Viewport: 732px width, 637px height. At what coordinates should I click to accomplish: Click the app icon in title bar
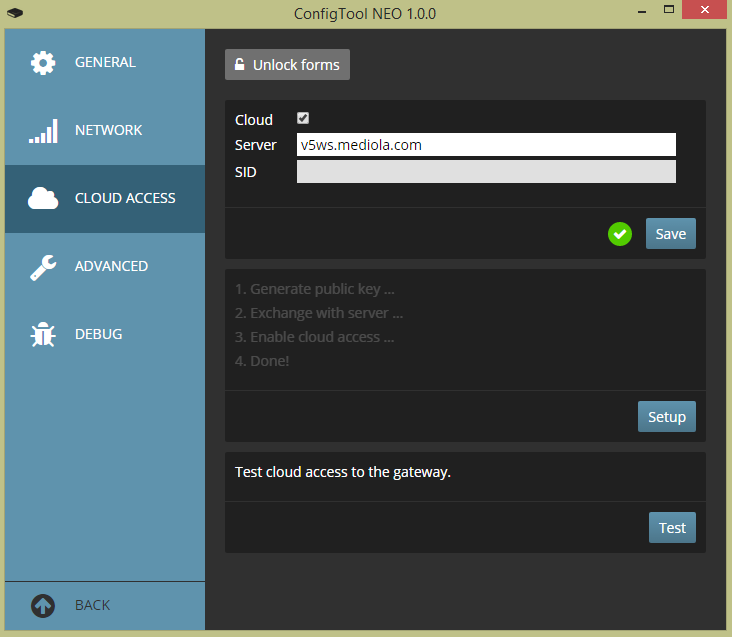15,14
